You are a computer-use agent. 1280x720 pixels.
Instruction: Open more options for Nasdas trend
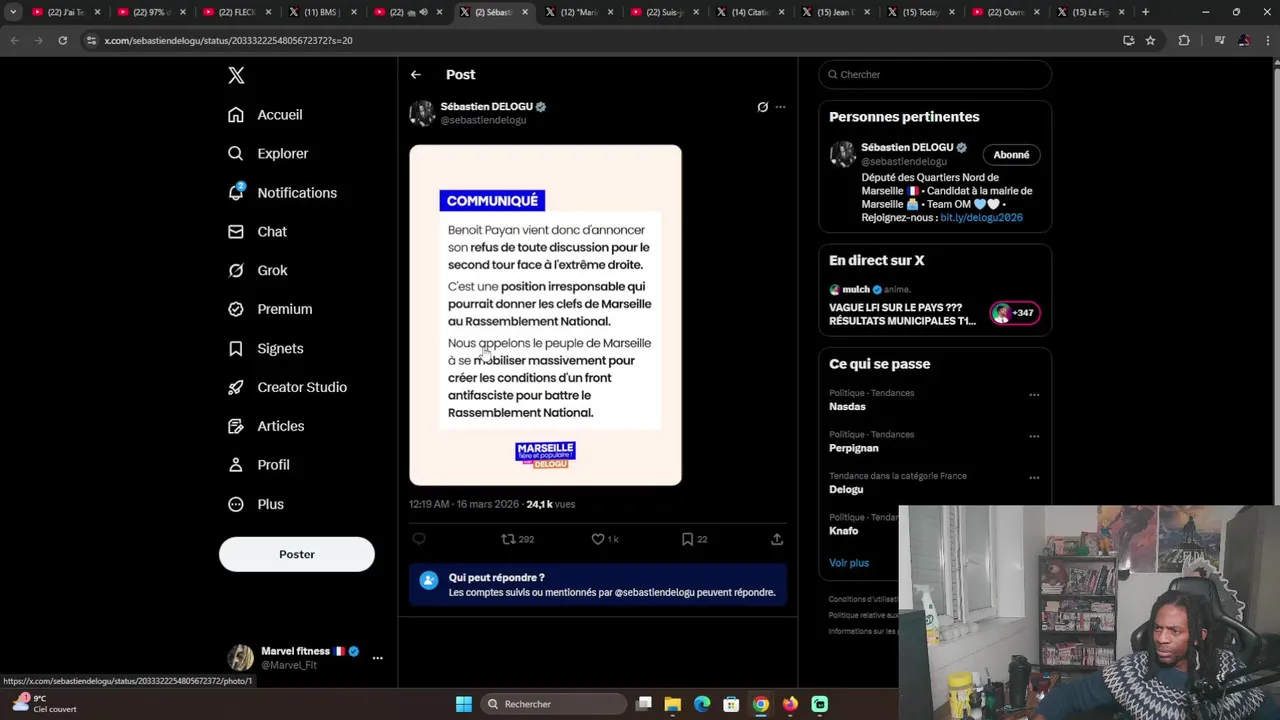[1034, 395]
